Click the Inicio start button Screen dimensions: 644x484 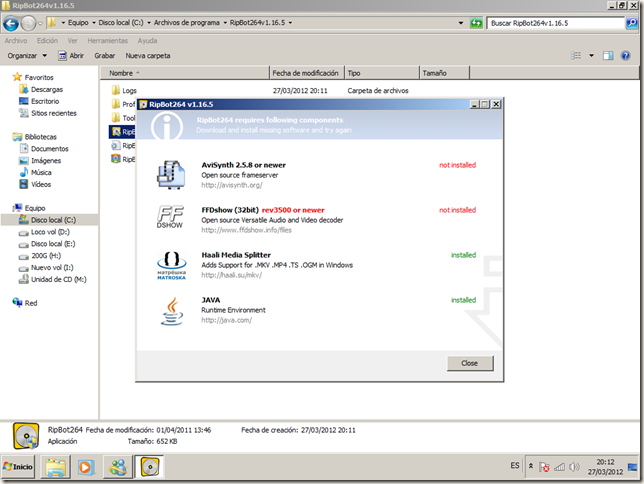tap(18, 467)
